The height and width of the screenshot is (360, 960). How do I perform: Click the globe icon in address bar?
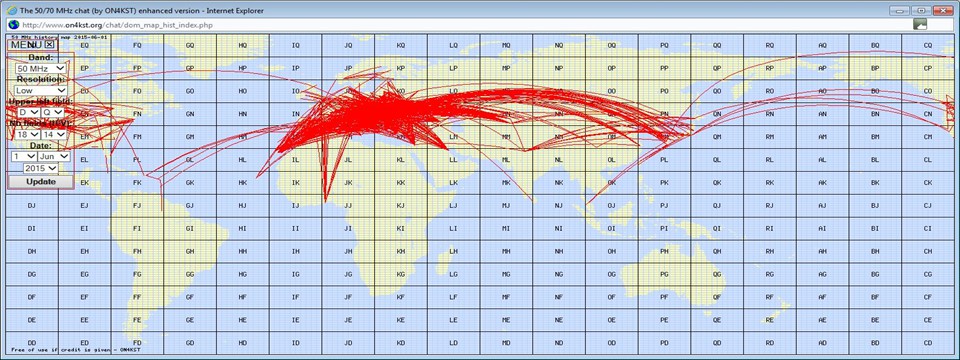tap(12, 24)
